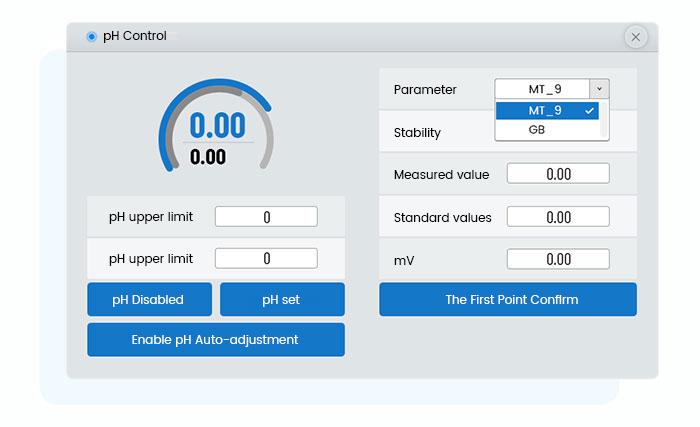The image size is (700, 427).
Task: Choose the highlighted MT_9 option in the list
Action: tap(545, 110)
